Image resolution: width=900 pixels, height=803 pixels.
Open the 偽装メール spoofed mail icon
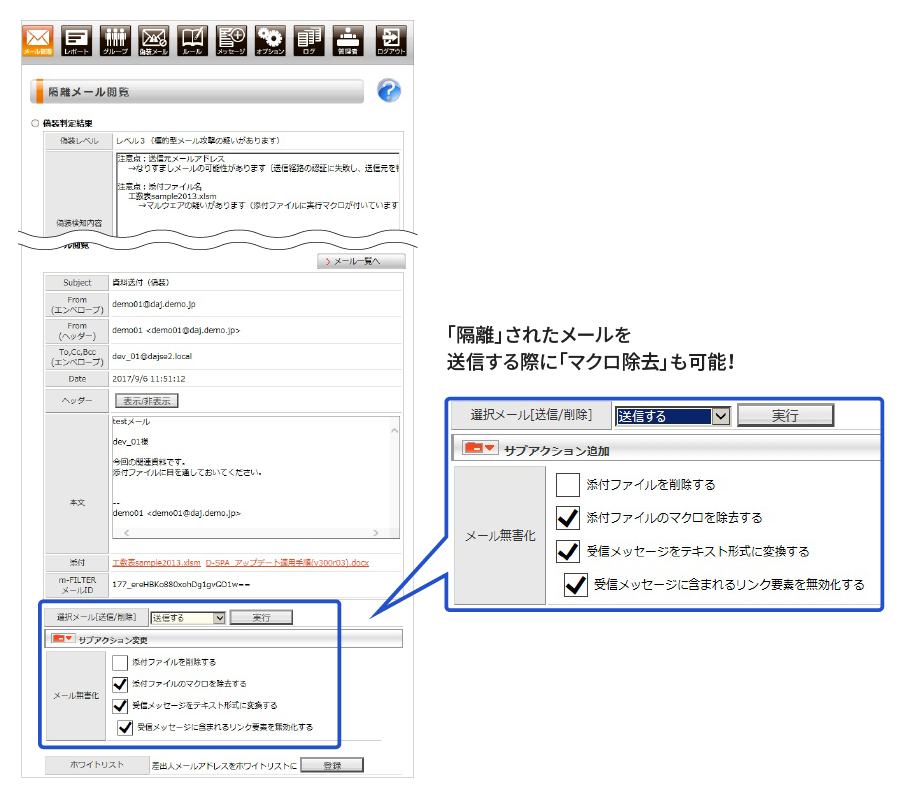tap(154, 39)
